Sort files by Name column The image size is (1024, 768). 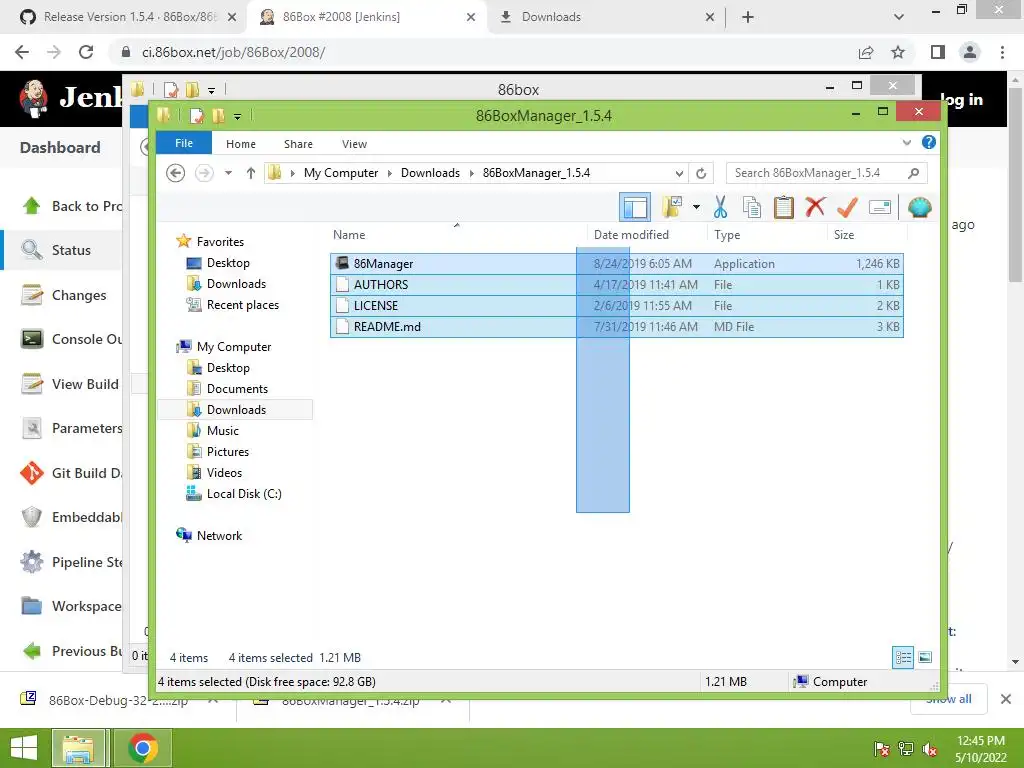[x=349, y=234]
